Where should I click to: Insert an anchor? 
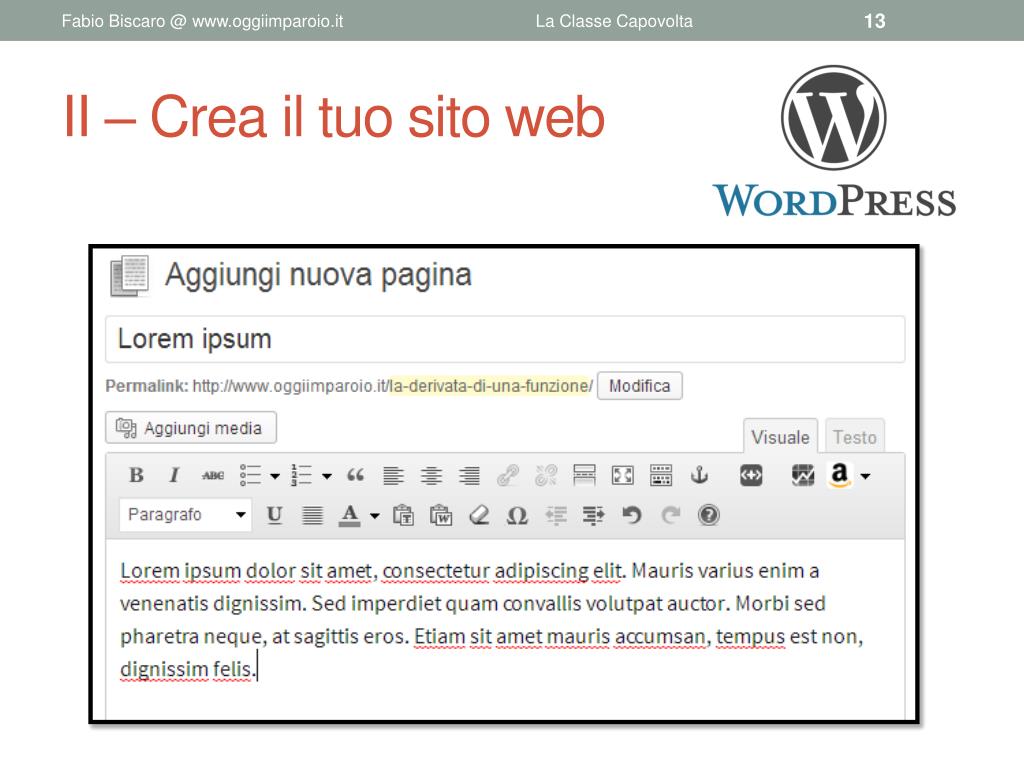coord(699,475)
